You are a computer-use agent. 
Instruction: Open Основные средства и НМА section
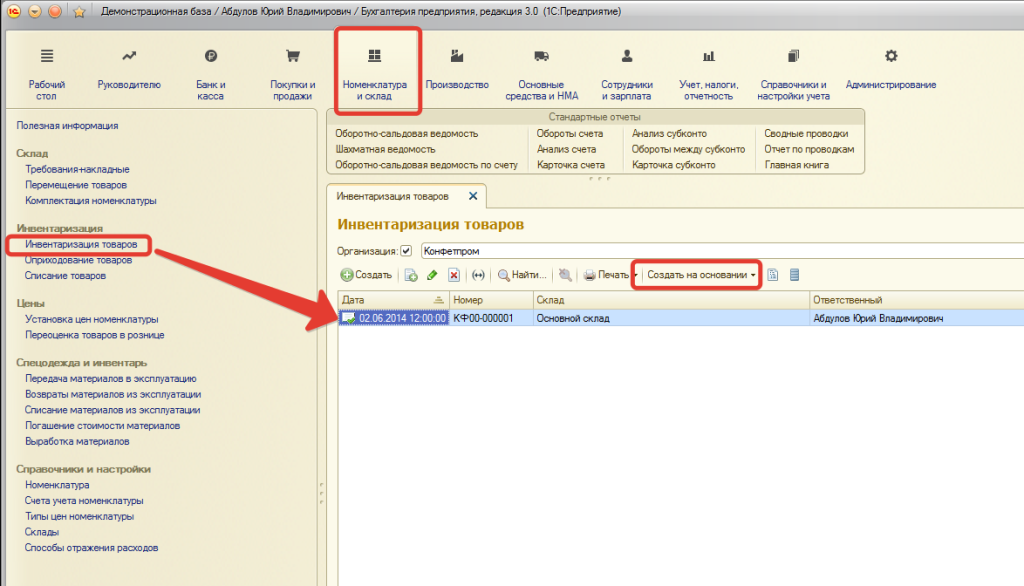(541, 73)
